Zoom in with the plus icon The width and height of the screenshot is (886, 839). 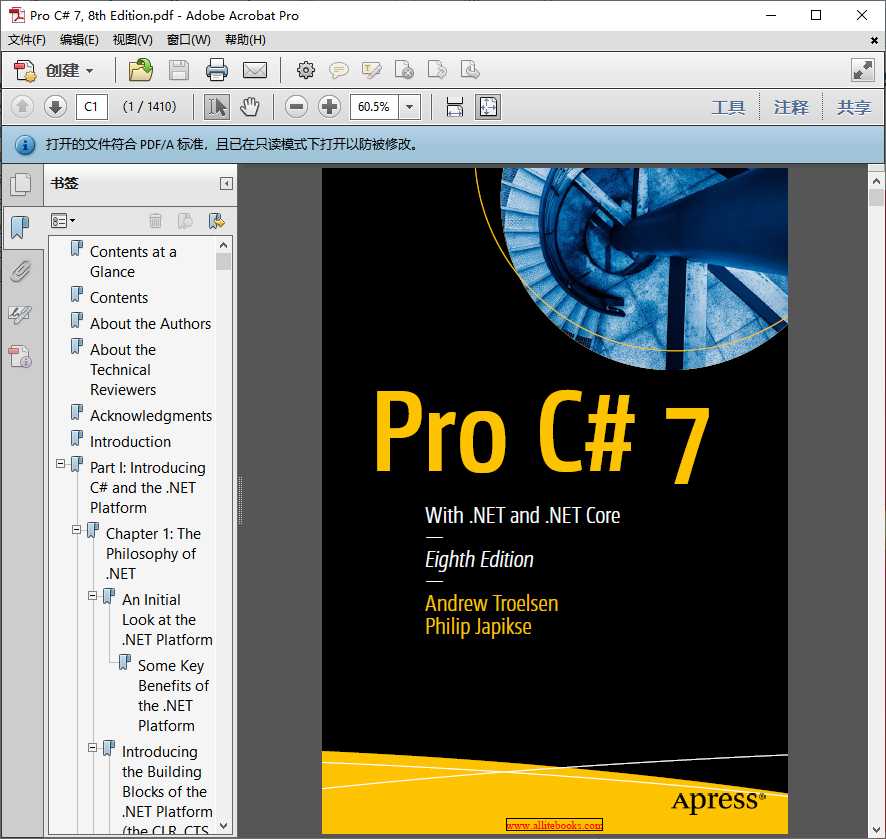pos(331,106)
